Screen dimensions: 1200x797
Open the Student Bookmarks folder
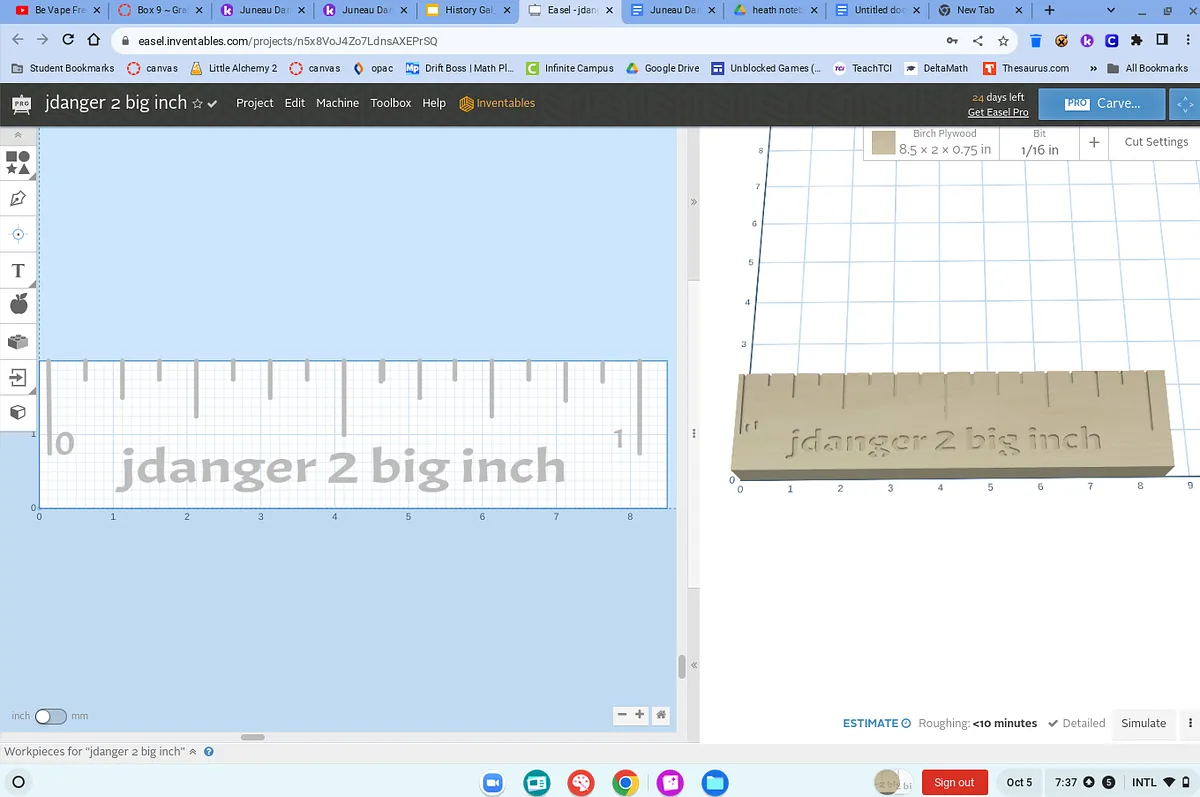click(62, 68)
